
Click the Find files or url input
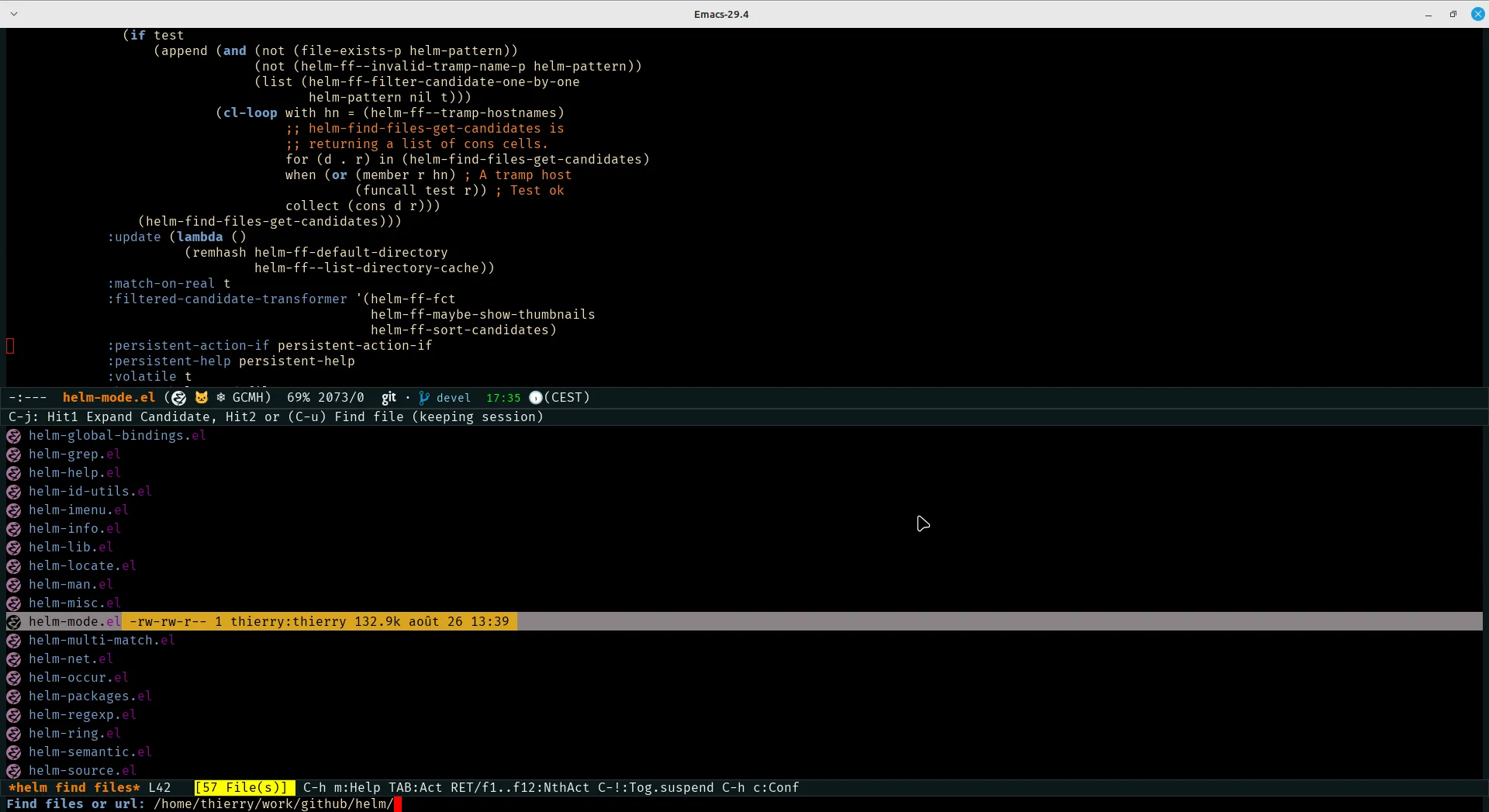[x=543, y=804]
